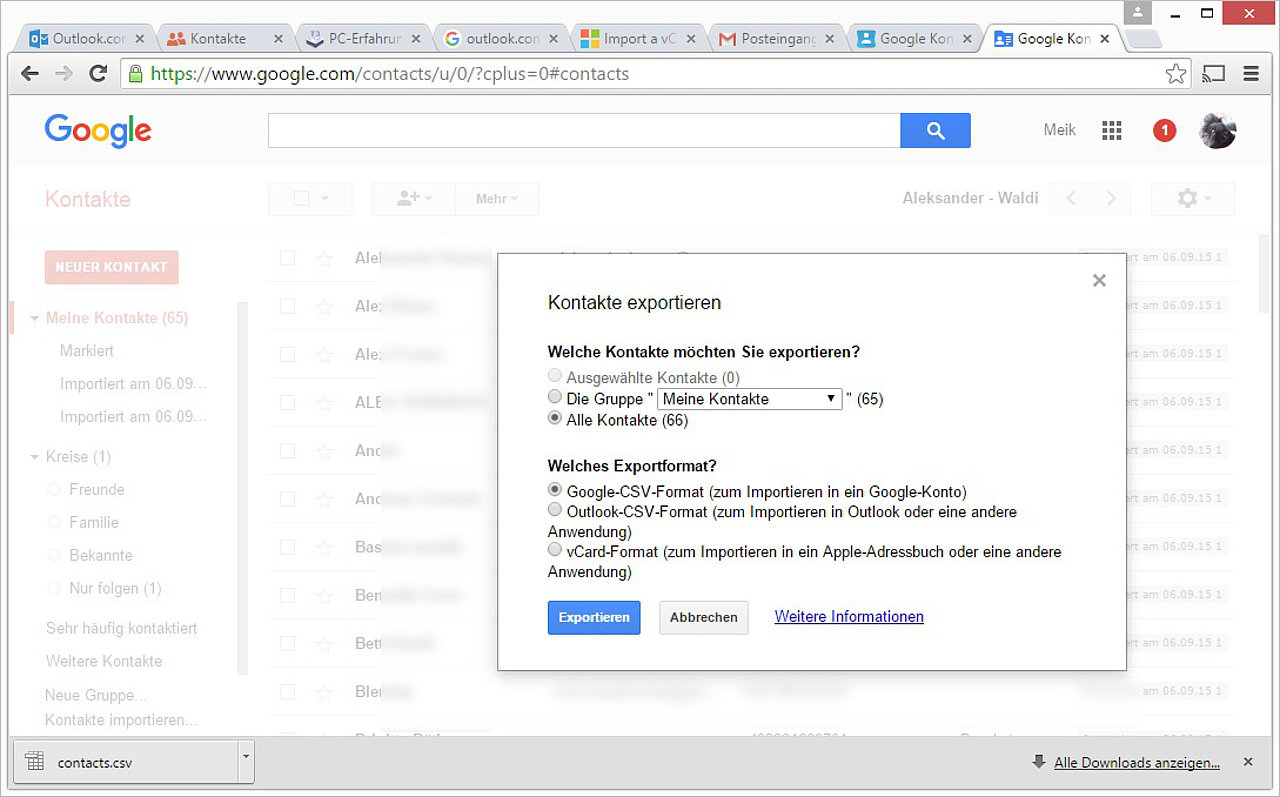Click the Abbrechen button
Image resolution: width=1280 pixels, height=797 pixels.
pyautogui.click(x=704, y=617)
